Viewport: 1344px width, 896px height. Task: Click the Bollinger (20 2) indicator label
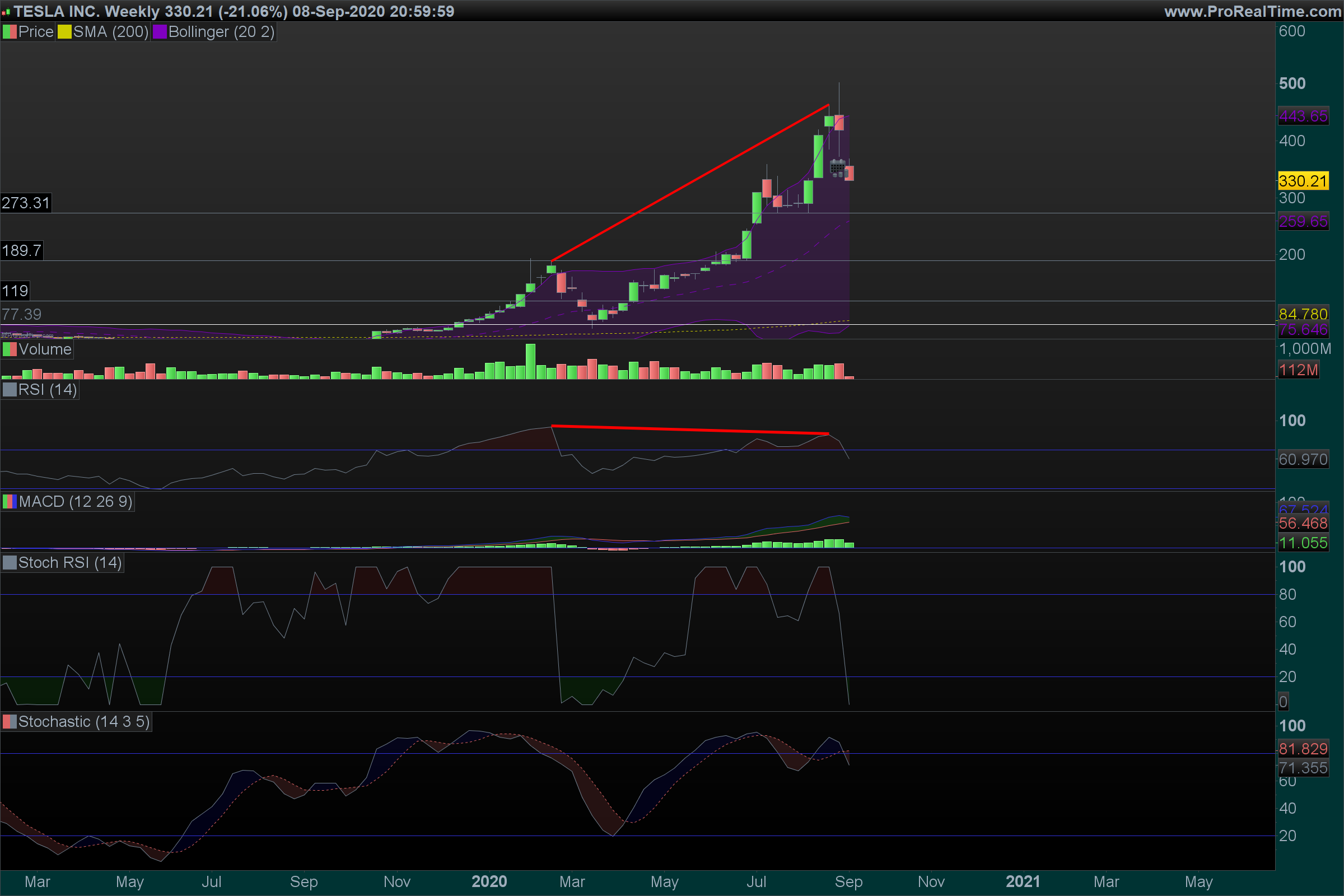click(221, 32)
